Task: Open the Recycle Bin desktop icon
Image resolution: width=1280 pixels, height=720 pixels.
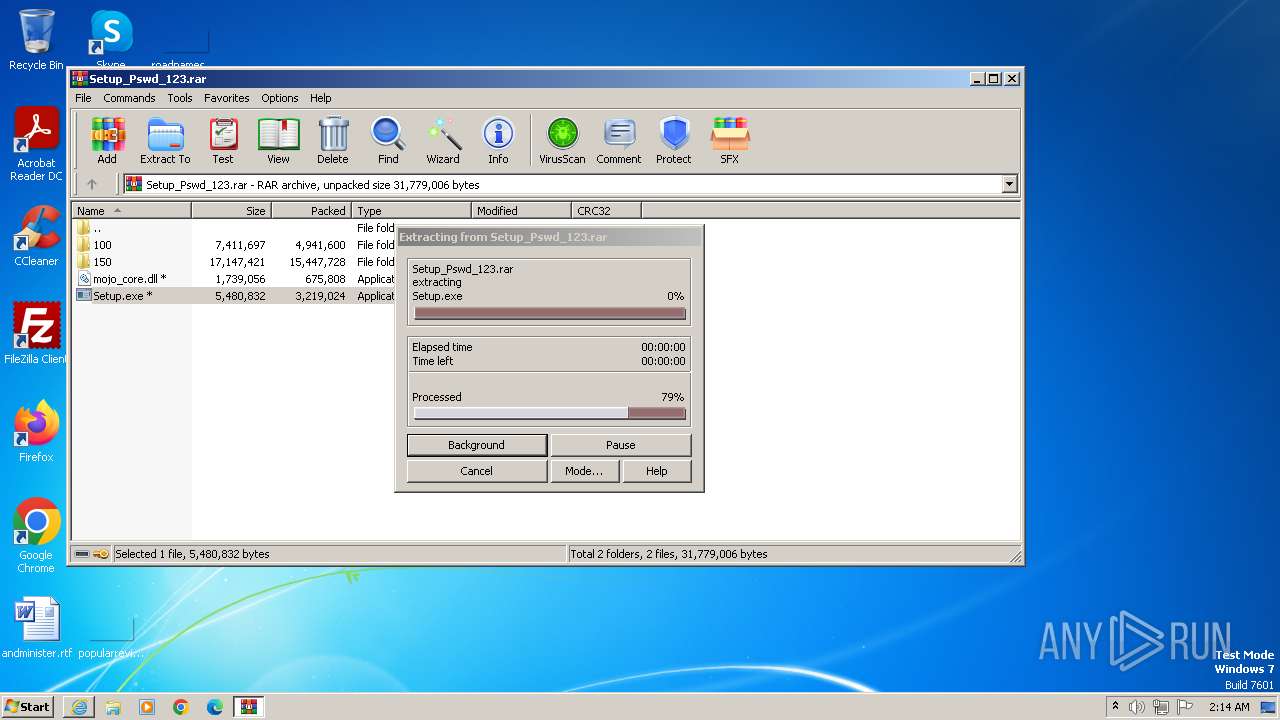Action: [x=36, y=40]
